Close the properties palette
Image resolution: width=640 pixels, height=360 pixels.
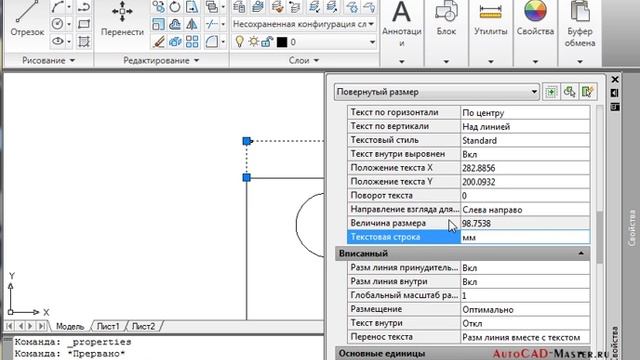615,79
